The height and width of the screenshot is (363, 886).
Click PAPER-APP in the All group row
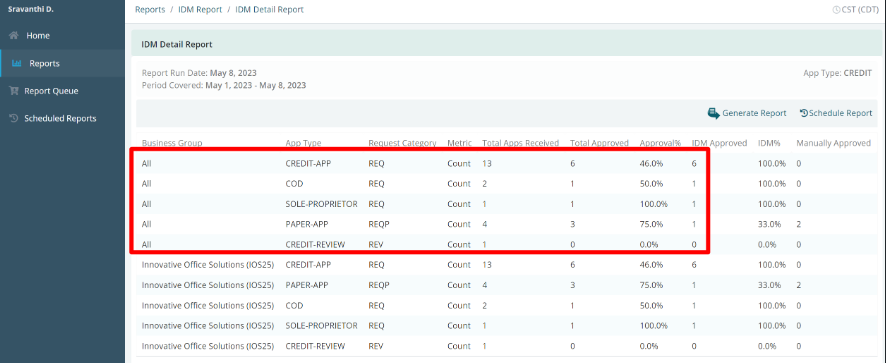(x=306, y=224)
